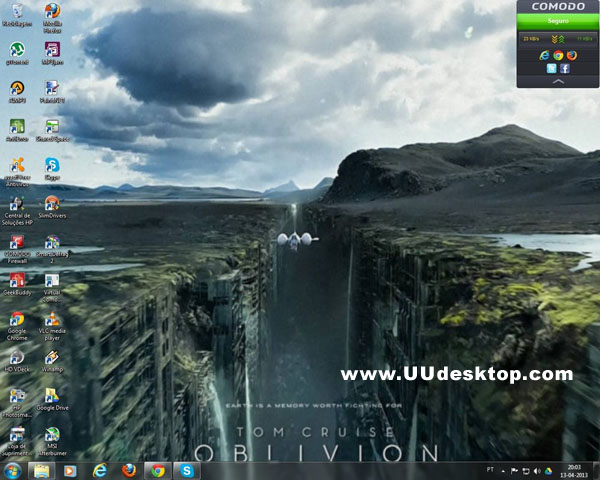This screenshot has height=480, width=600.
Task: Open the Google Drive desktop folder
Action: (52, 400)
